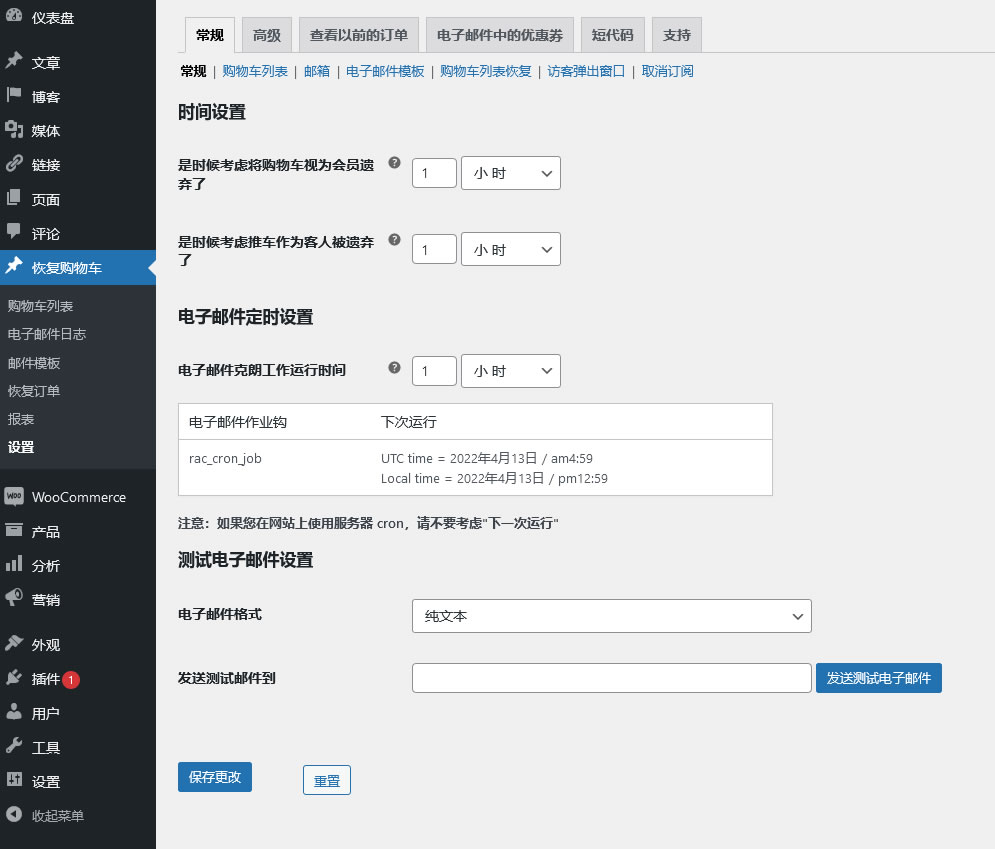Open the cron job time unit dropdown

[x=510, y=371]
